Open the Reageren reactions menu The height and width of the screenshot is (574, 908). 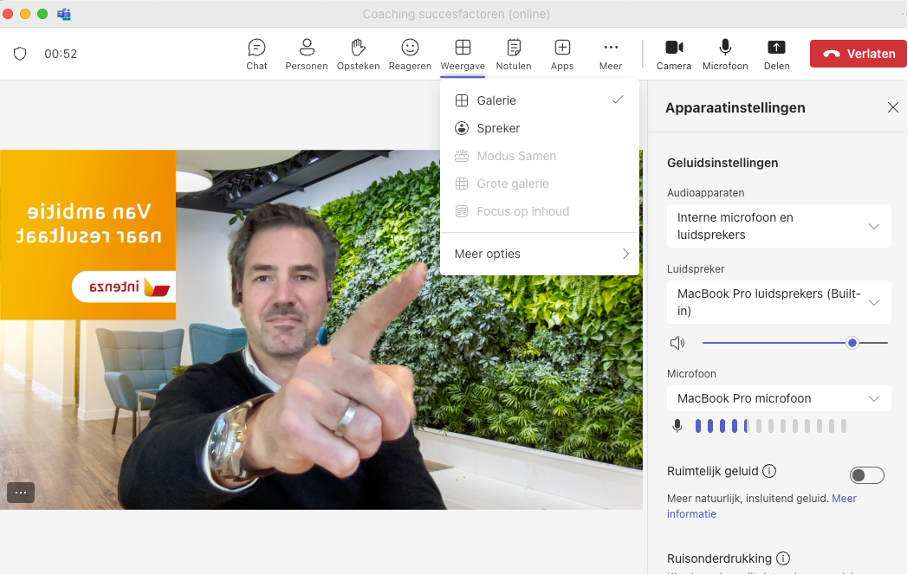pos(410,53)
